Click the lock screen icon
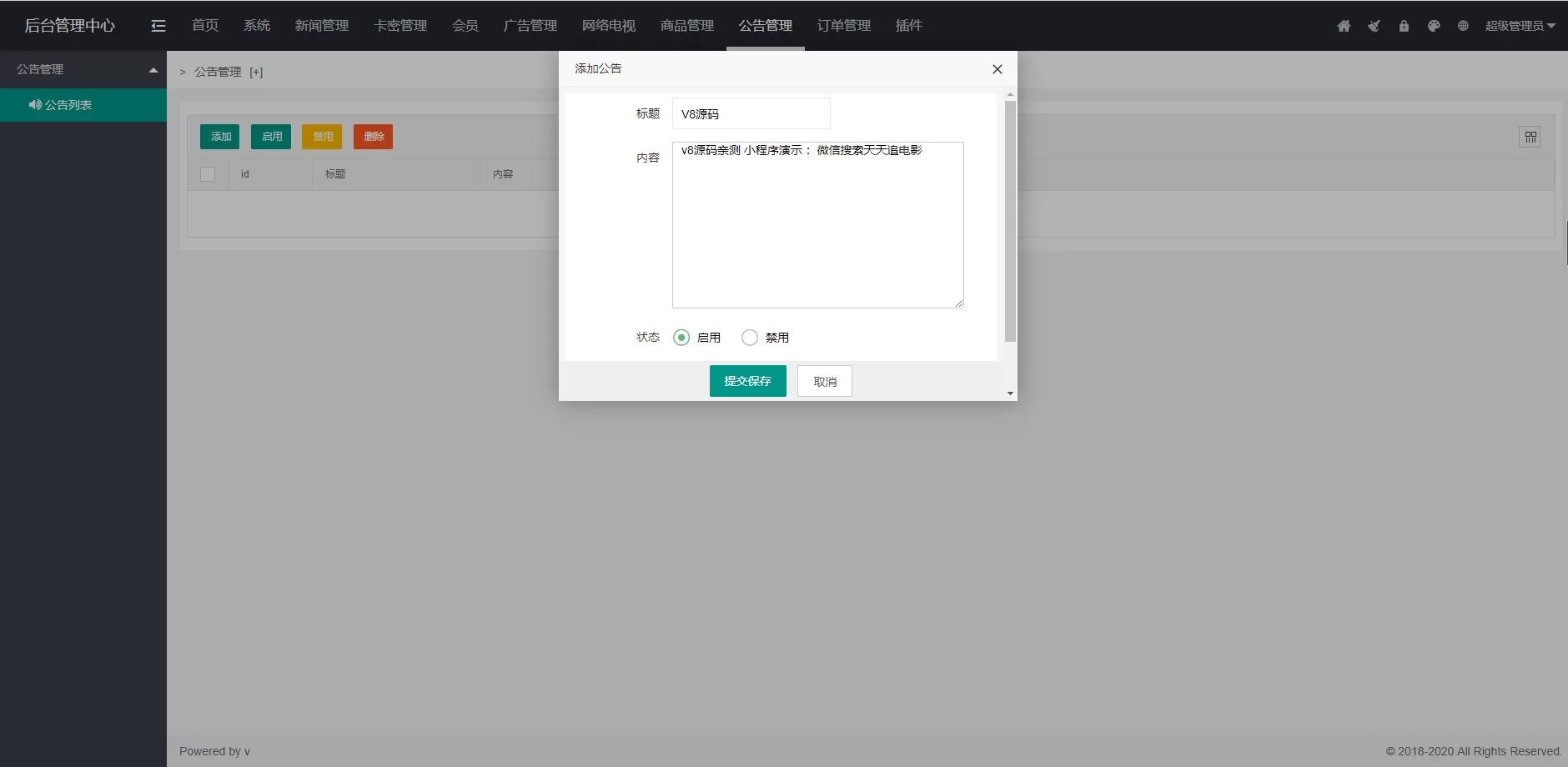Viewport: 1568px width, 767px height. [x=1404, y=26]
